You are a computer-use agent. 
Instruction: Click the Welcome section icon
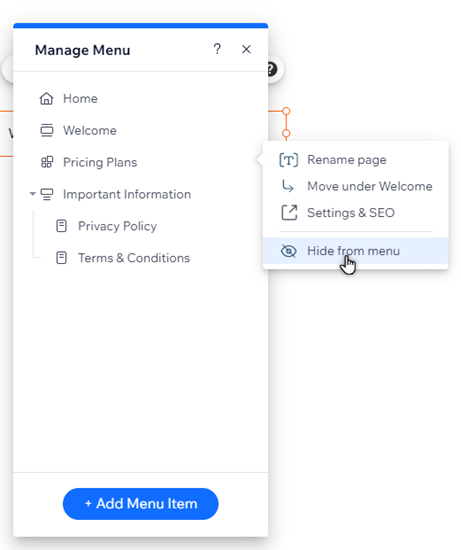click(x=46, y=130)
